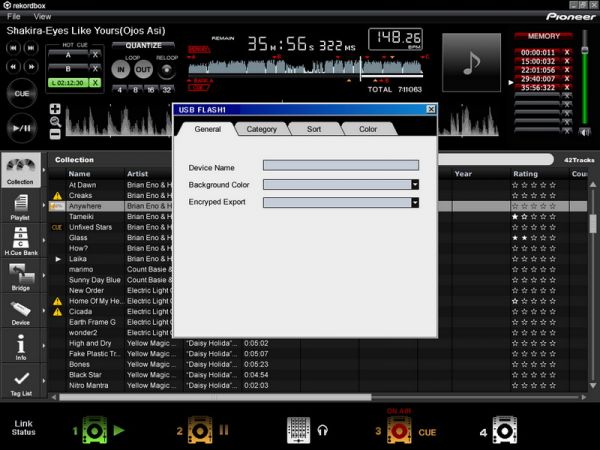Click the magnifier zoom icon
Viewport: 600px width, 450px height.
(55, 122)
